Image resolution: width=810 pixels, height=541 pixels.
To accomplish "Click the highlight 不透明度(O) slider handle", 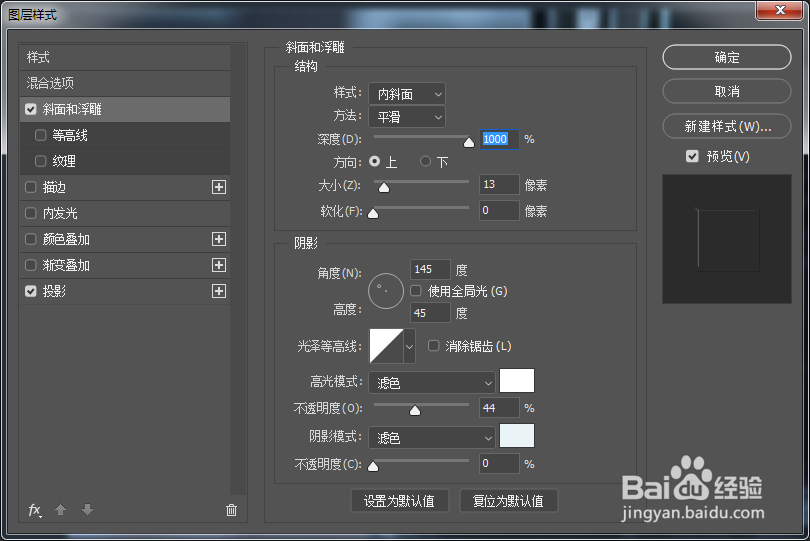I will click(x=415, y=410).
